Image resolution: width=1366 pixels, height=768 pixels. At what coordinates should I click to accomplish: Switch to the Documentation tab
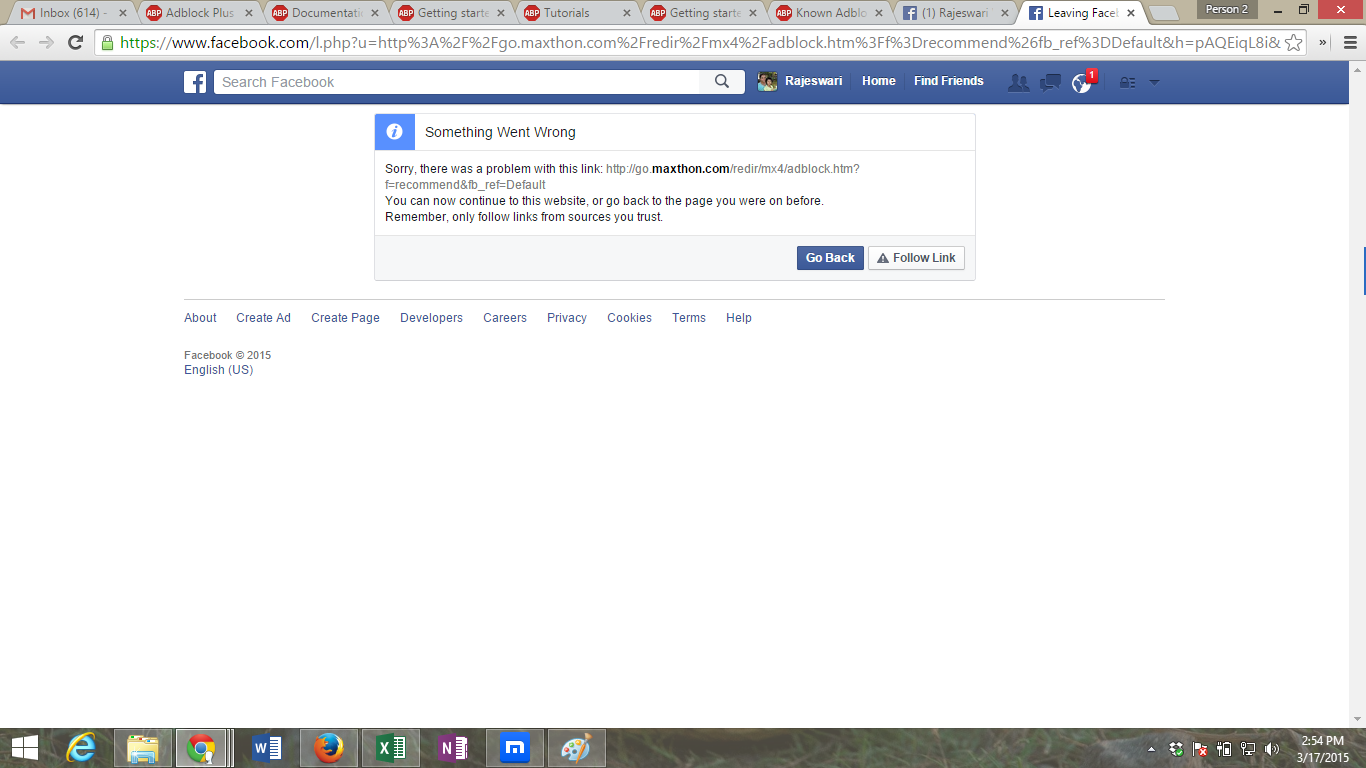click(324, 13)
